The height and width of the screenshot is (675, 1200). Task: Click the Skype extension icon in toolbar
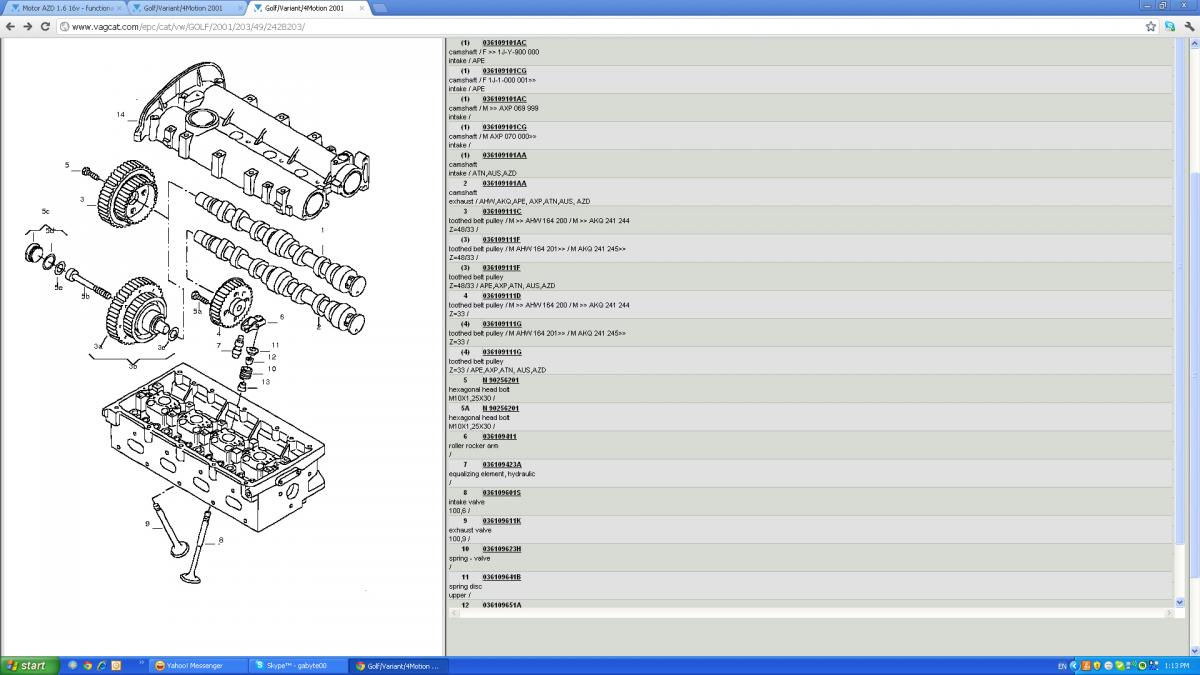click(x=1169, y=26)
